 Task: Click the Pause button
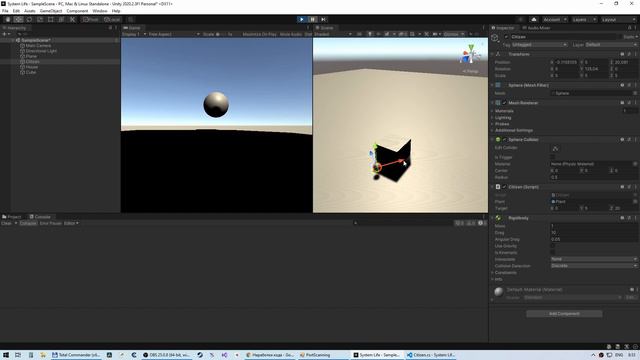(x=313, y=20)
